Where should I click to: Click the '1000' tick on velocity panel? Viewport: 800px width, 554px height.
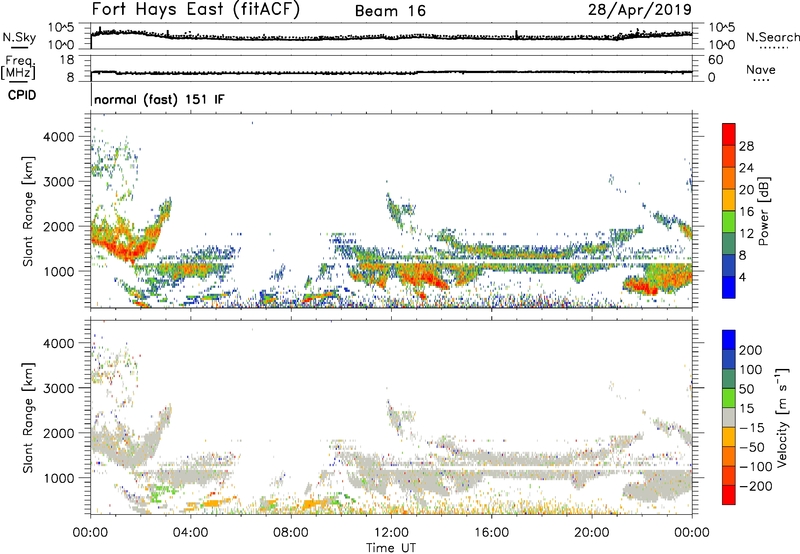point(59,478)
